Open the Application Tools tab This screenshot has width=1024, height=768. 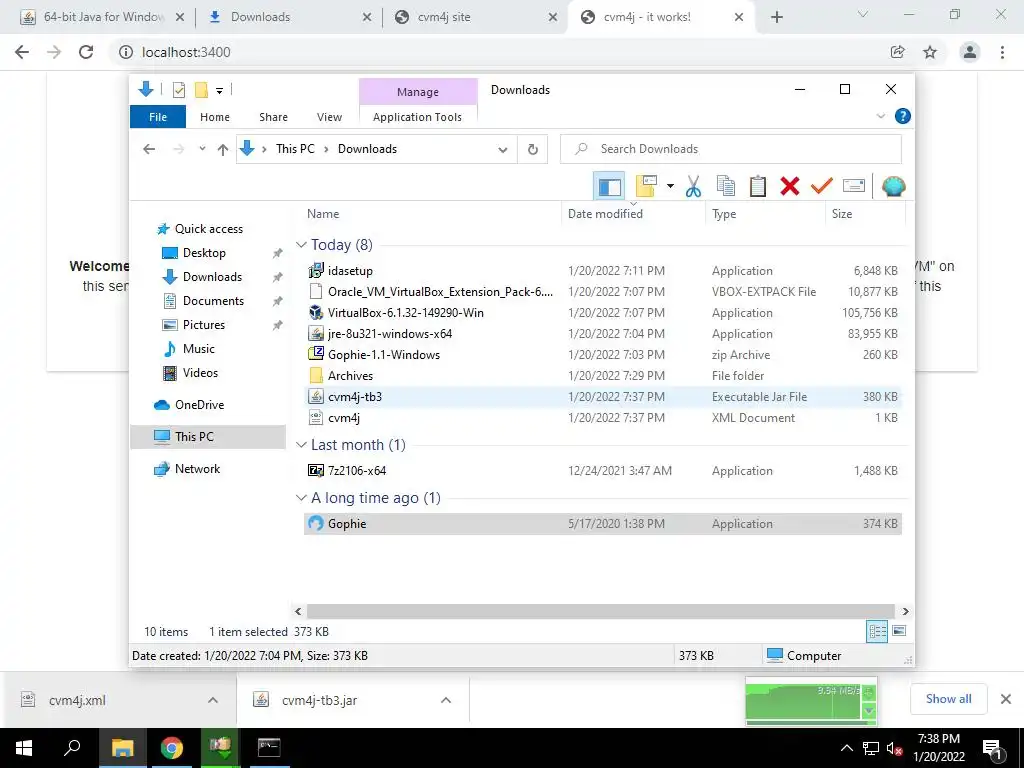(x=417, y=117)
